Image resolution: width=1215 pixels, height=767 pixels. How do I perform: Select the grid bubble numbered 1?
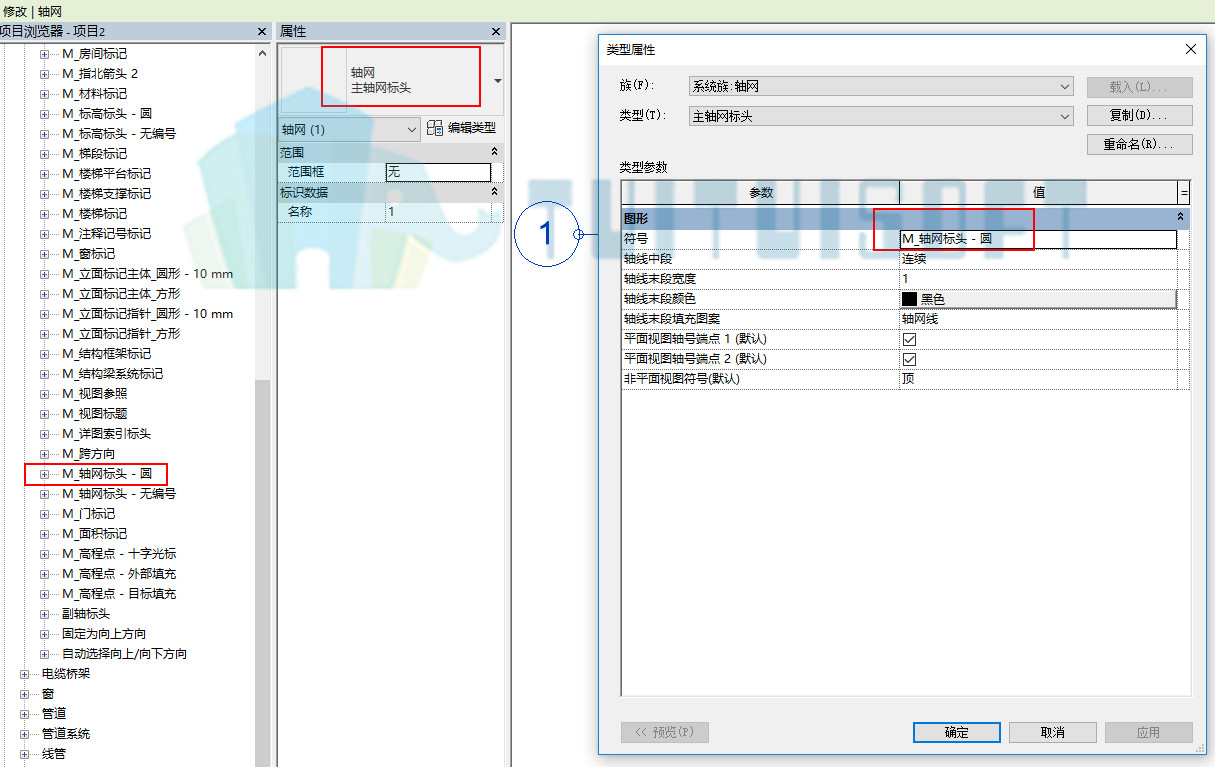tap(546, 234)
